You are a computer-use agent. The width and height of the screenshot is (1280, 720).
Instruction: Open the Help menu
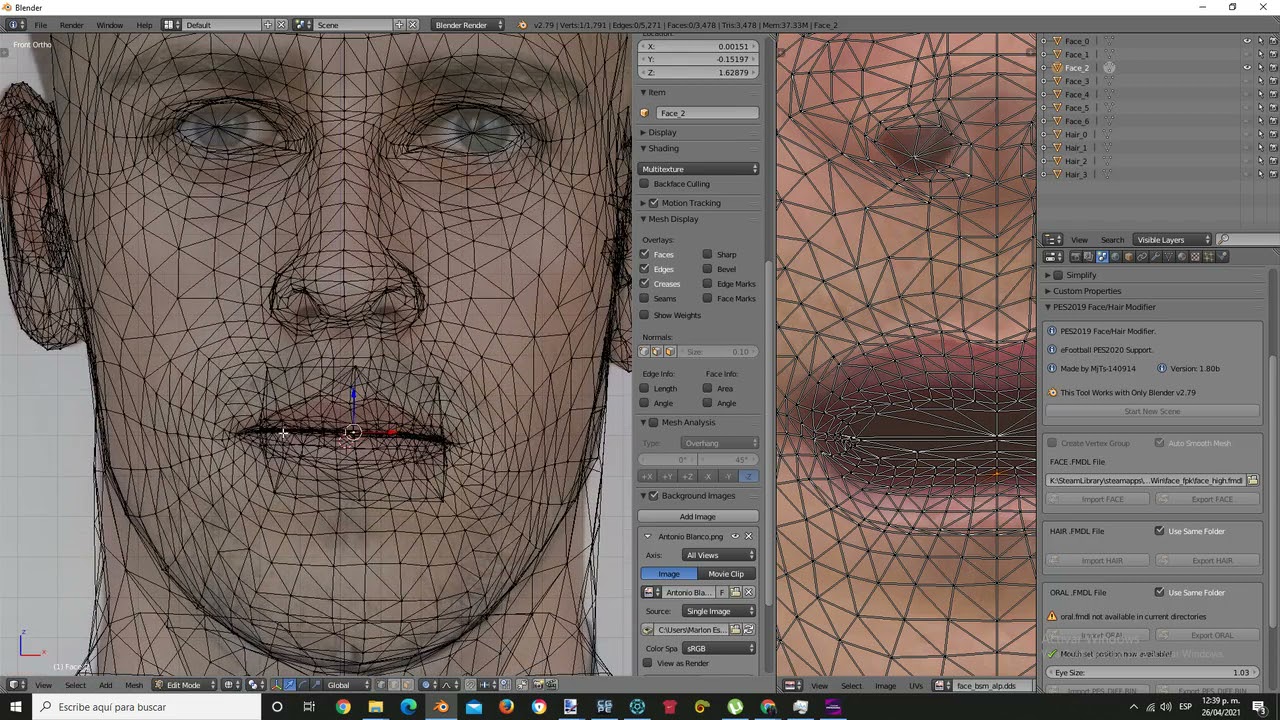[144, 24]
